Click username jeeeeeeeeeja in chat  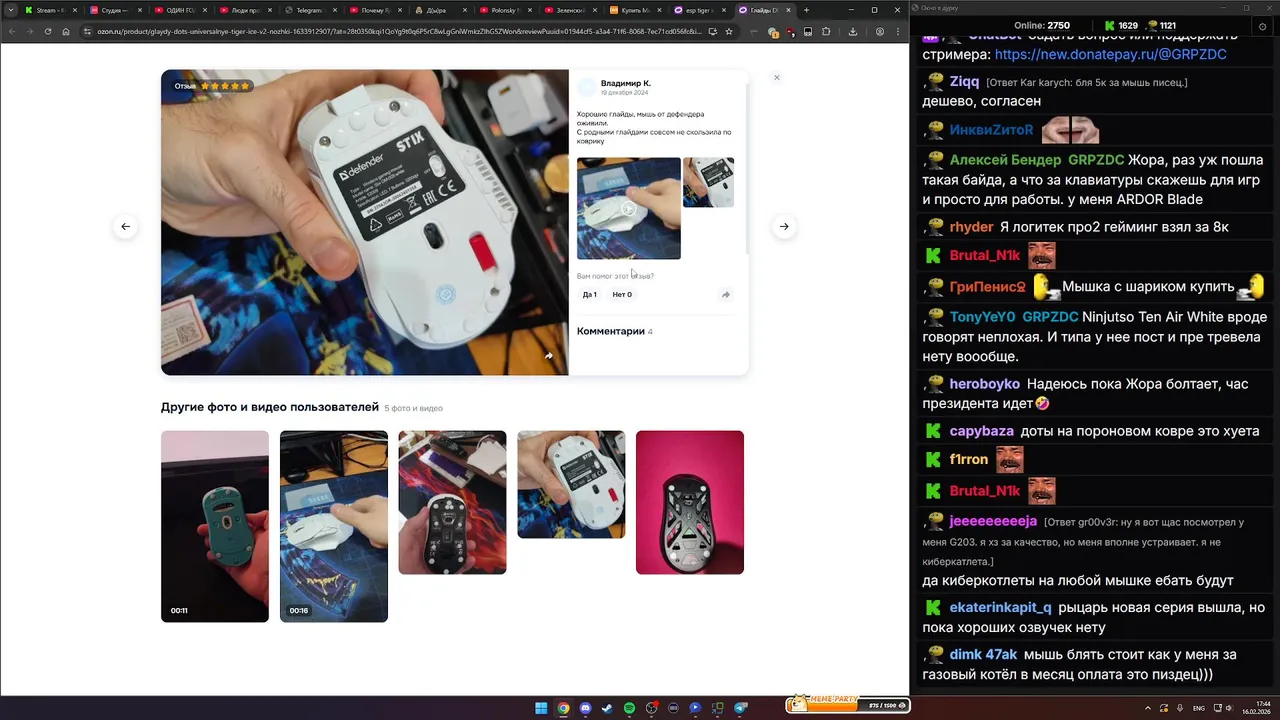point(993,521)
